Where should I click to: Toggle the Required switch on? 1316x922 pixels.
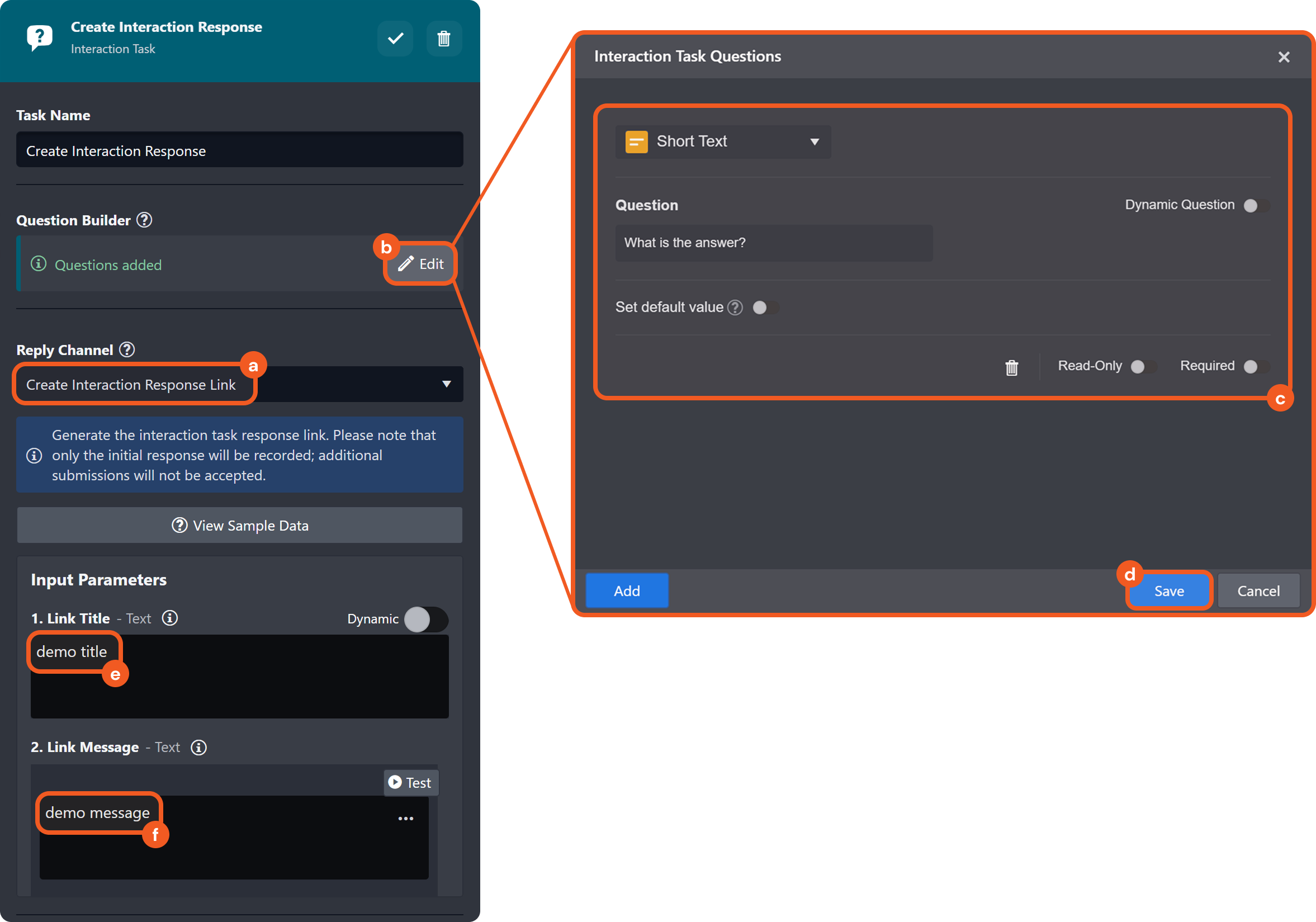pos(1256,366)
